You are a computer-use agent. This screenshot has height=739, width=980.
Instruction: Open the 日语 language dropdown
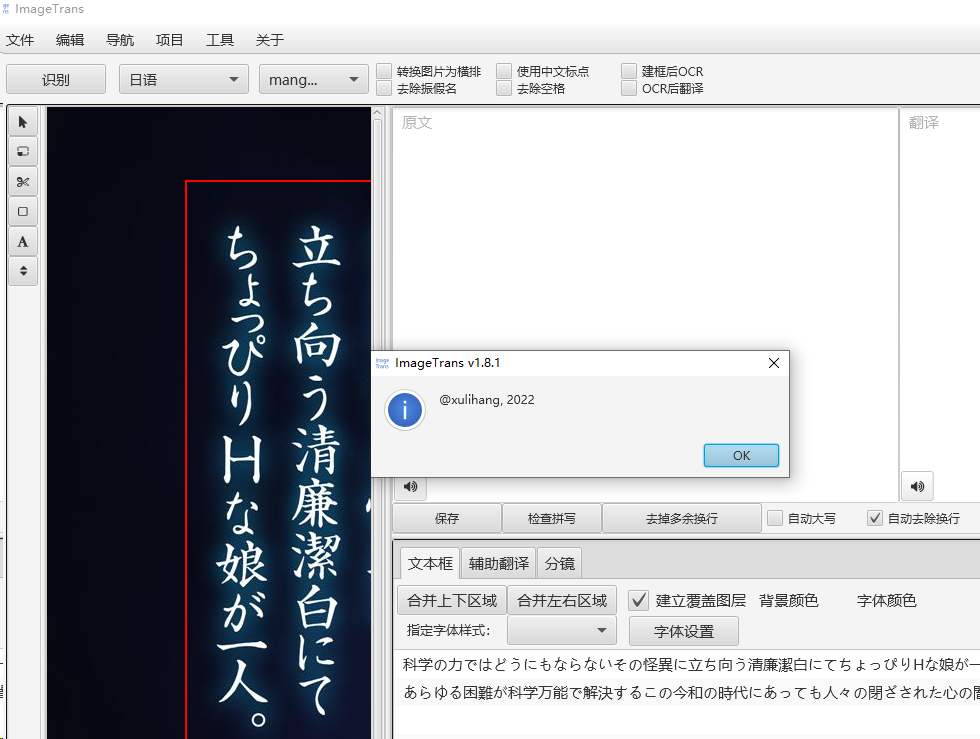[x=184, y=79]
